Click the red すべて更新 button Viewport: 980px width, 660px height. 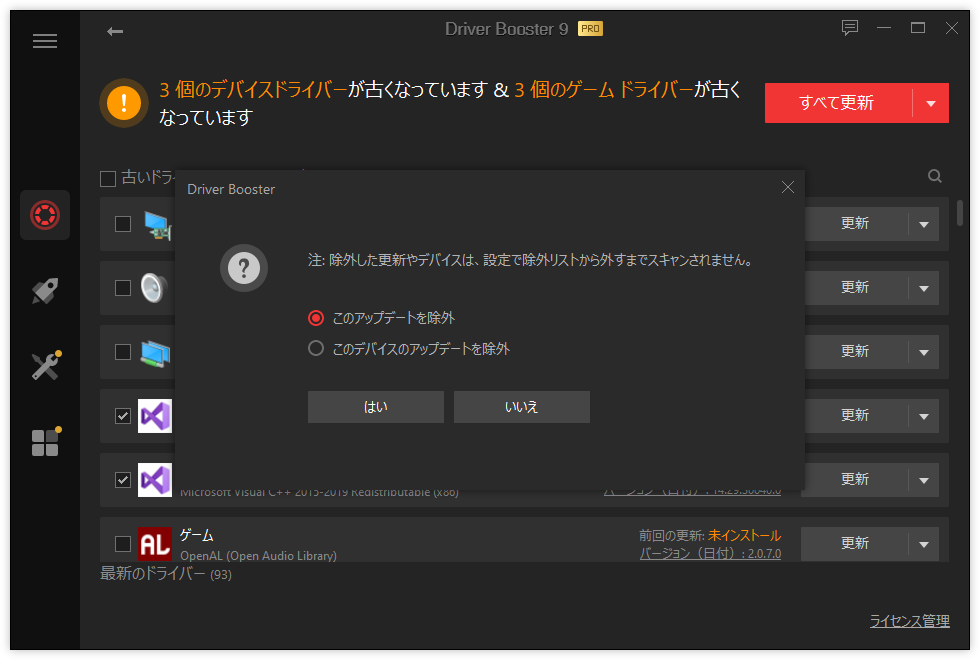(838, 103)
